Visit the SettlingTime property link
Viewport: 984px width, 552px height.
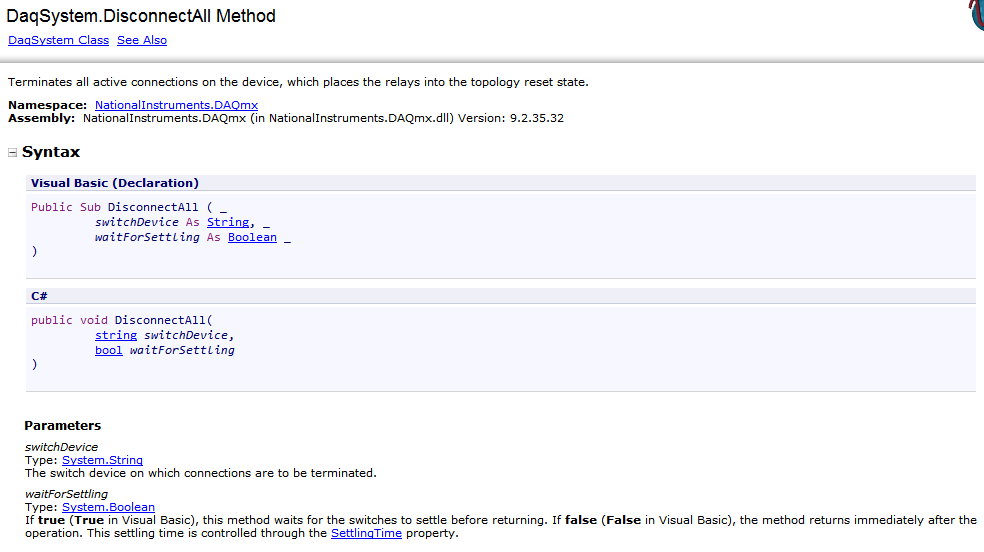pyautogui.click(x=366, y=533)
